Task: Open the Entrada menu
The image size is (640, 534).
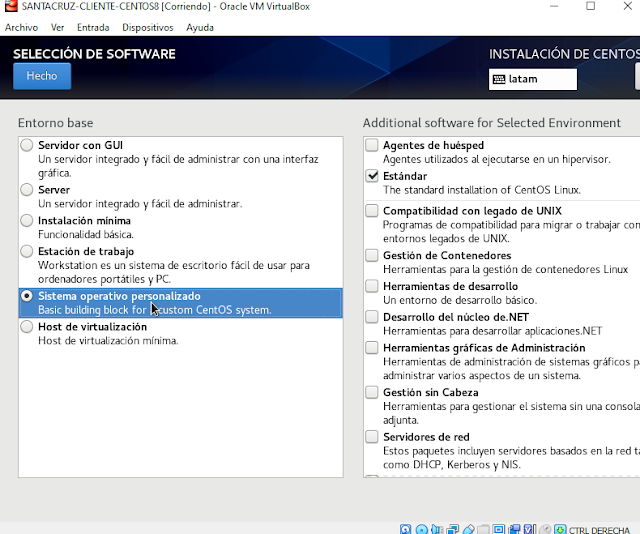Action: tap(93, 27)
